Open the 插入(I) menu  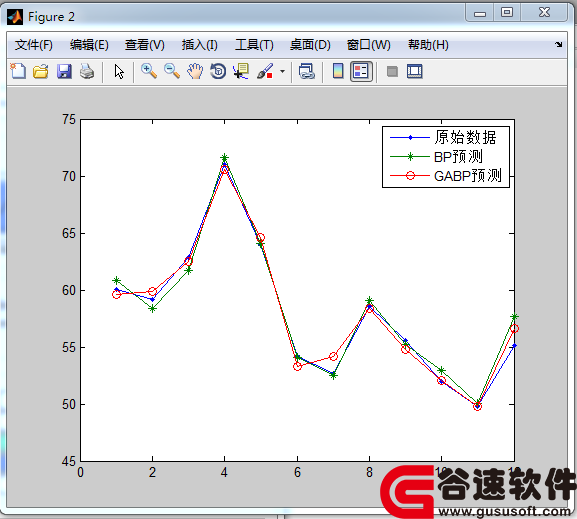[199, 45]
